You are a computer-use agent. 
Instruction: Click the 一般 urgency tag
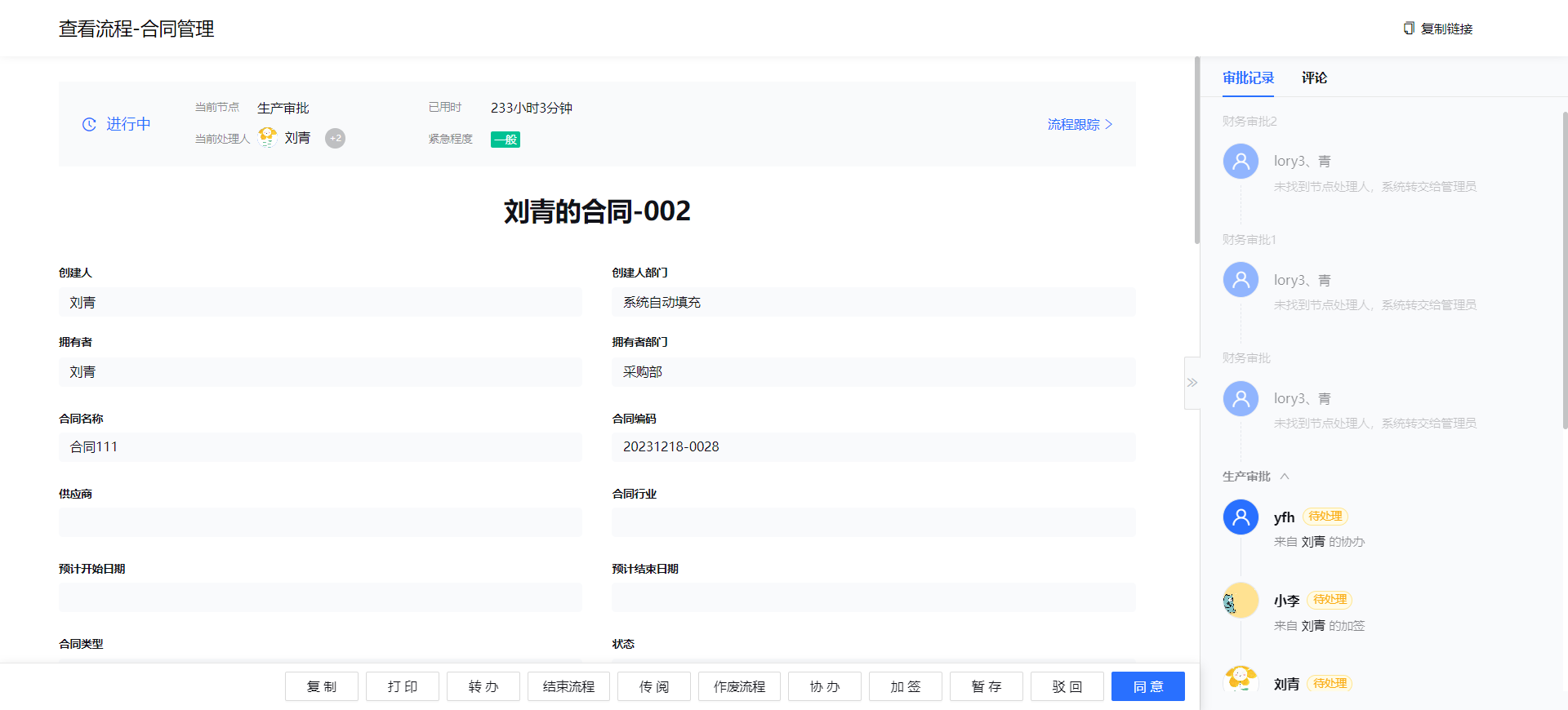click(506, 140)
